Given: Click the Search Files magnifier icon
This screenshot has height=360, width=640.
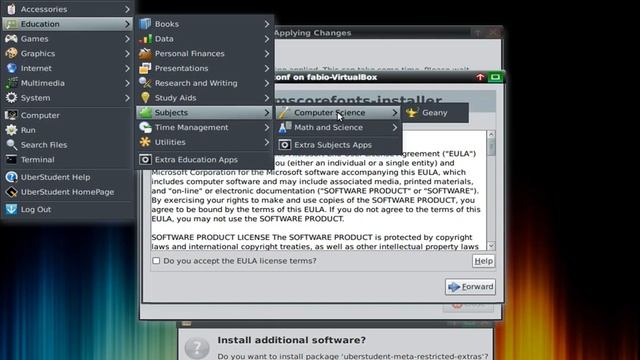Looking at the screenshot, I should (11, 144).
